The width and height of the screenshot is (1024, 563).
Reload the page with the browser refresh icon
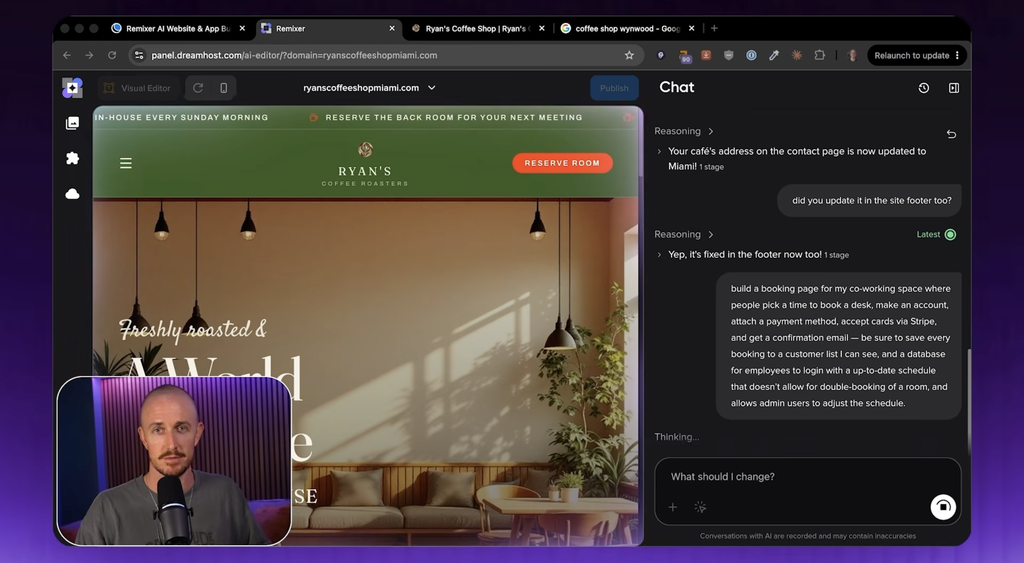point(112,56)
